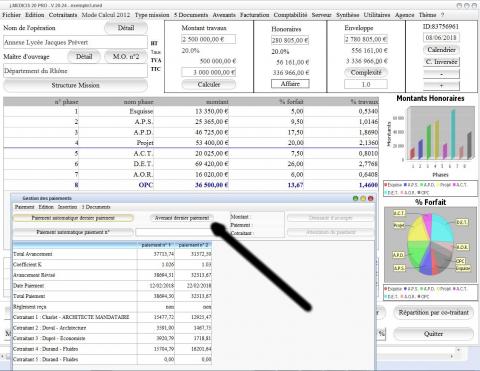Click the date field 08/06/2018
Viewport: 480px width, 371px height.
pyautogui.click(x=441, y=37)
